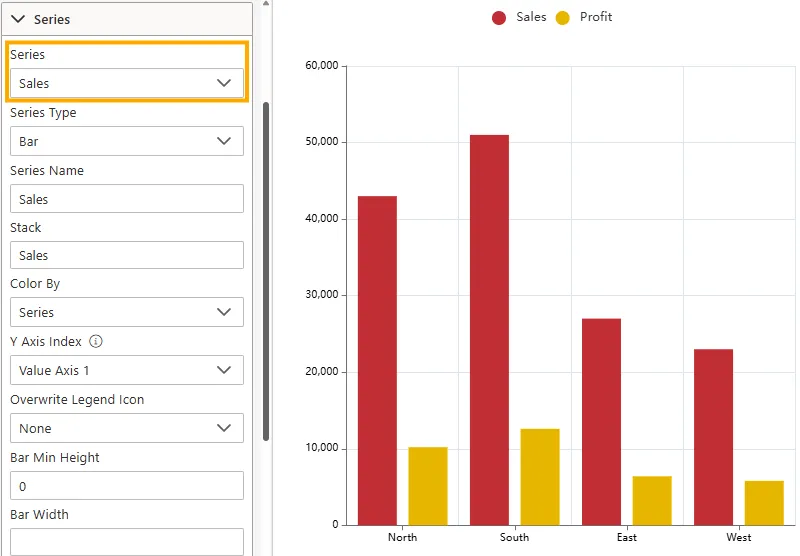Open the Series Type dropdown

tap(126, 141)
